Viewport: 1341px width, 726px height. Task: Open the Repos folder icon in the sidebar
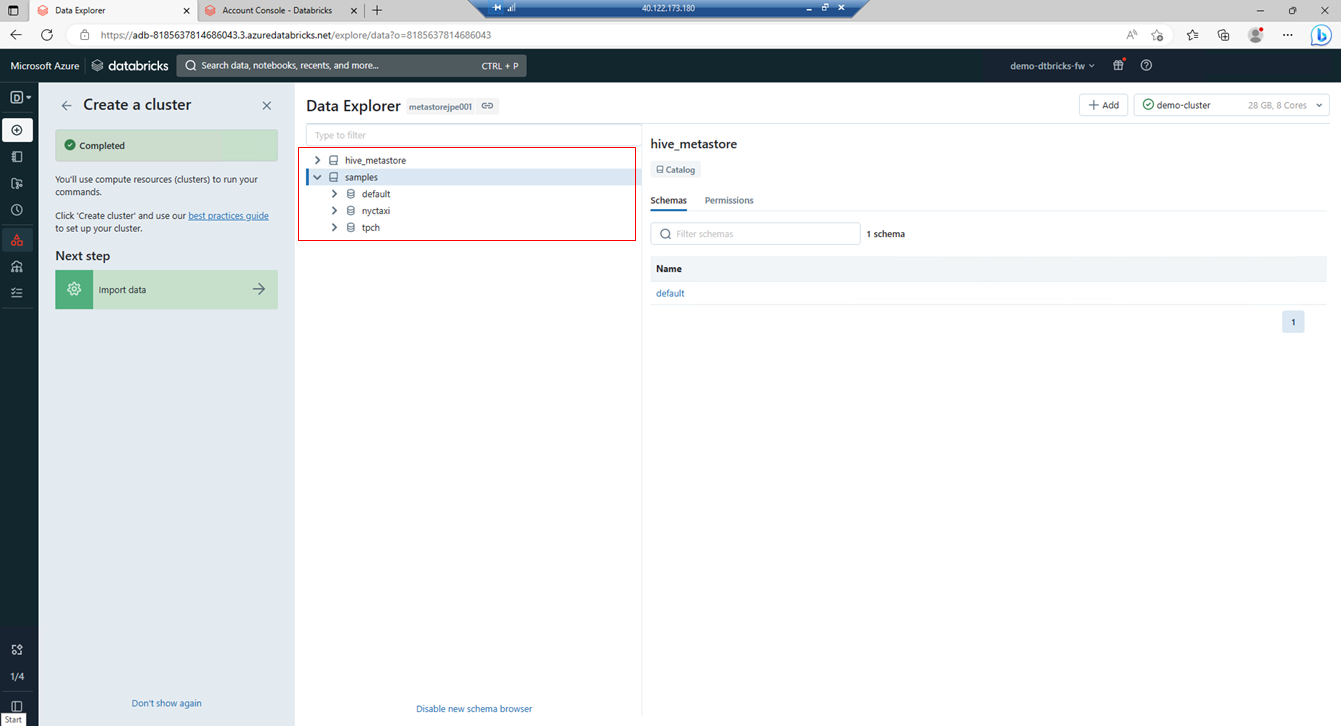17,184
